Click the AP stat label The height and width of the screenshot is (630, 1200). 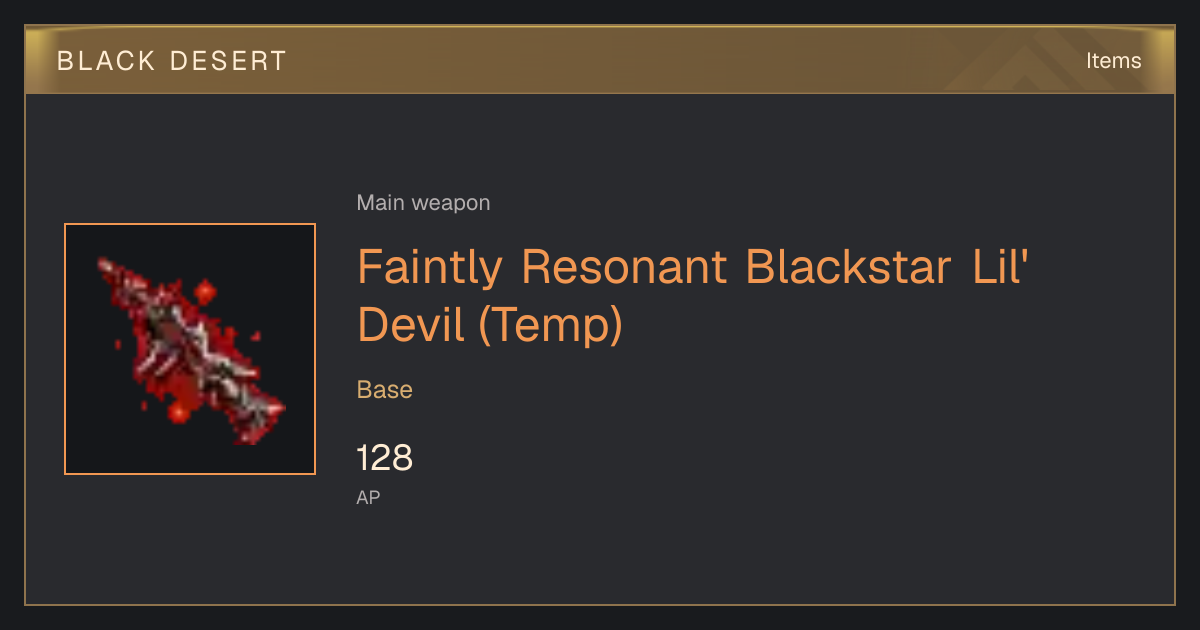[368, 497]
